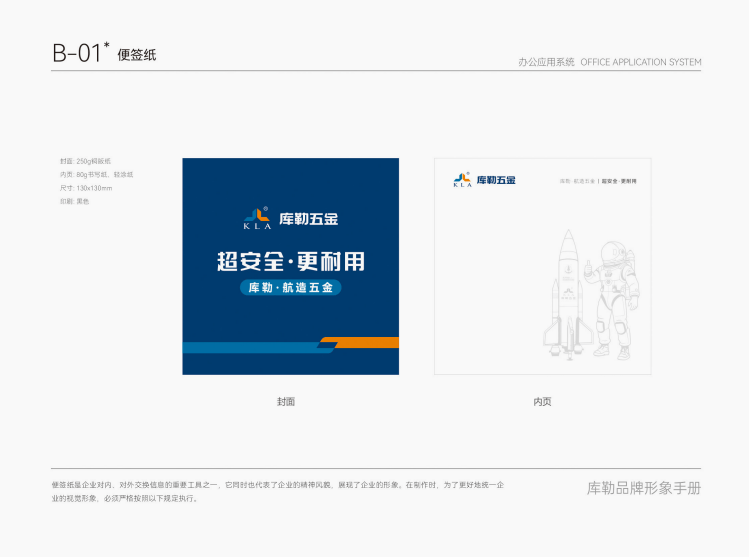The image size is (749, 557).
Task: Click the 'OFFICE APPLICATION SYSTEM' header text
Action: point(641,62)
